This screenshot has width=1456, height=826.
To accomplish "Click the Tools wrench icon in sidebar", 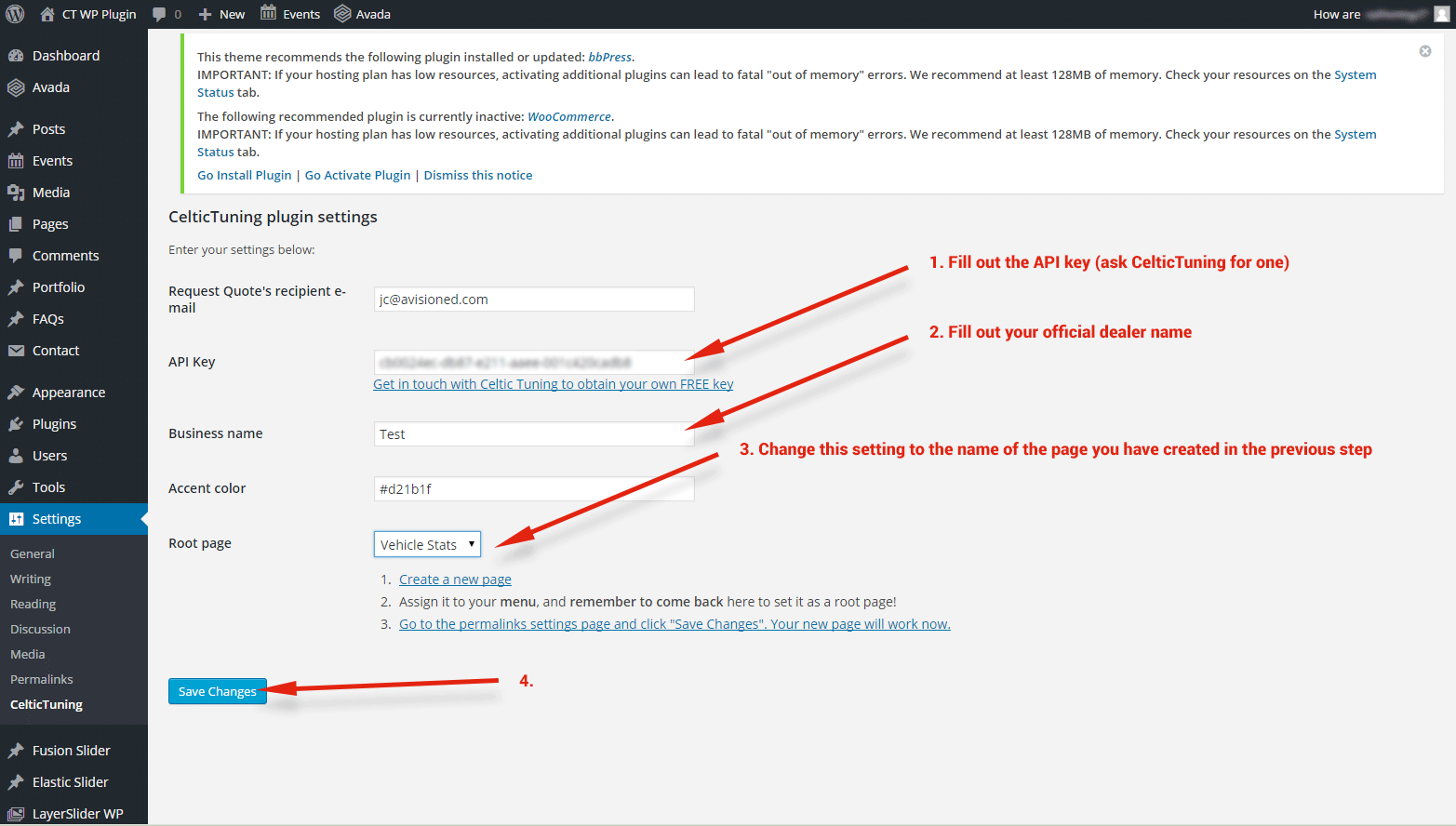I will click(x=16, y=487).
